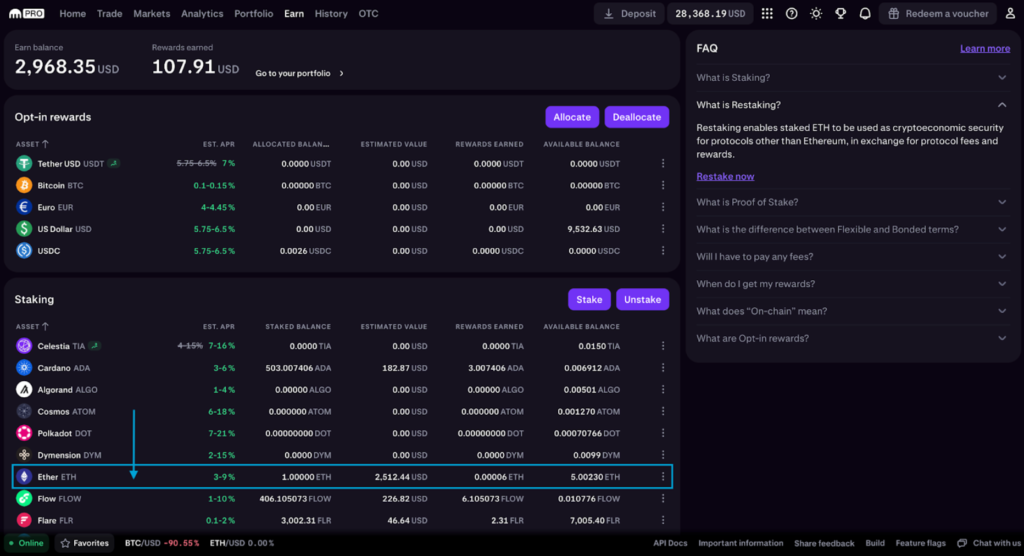Open the Analytics menu
The image size is (1024, 556).
pyautogui.click(x=202, y=14)
